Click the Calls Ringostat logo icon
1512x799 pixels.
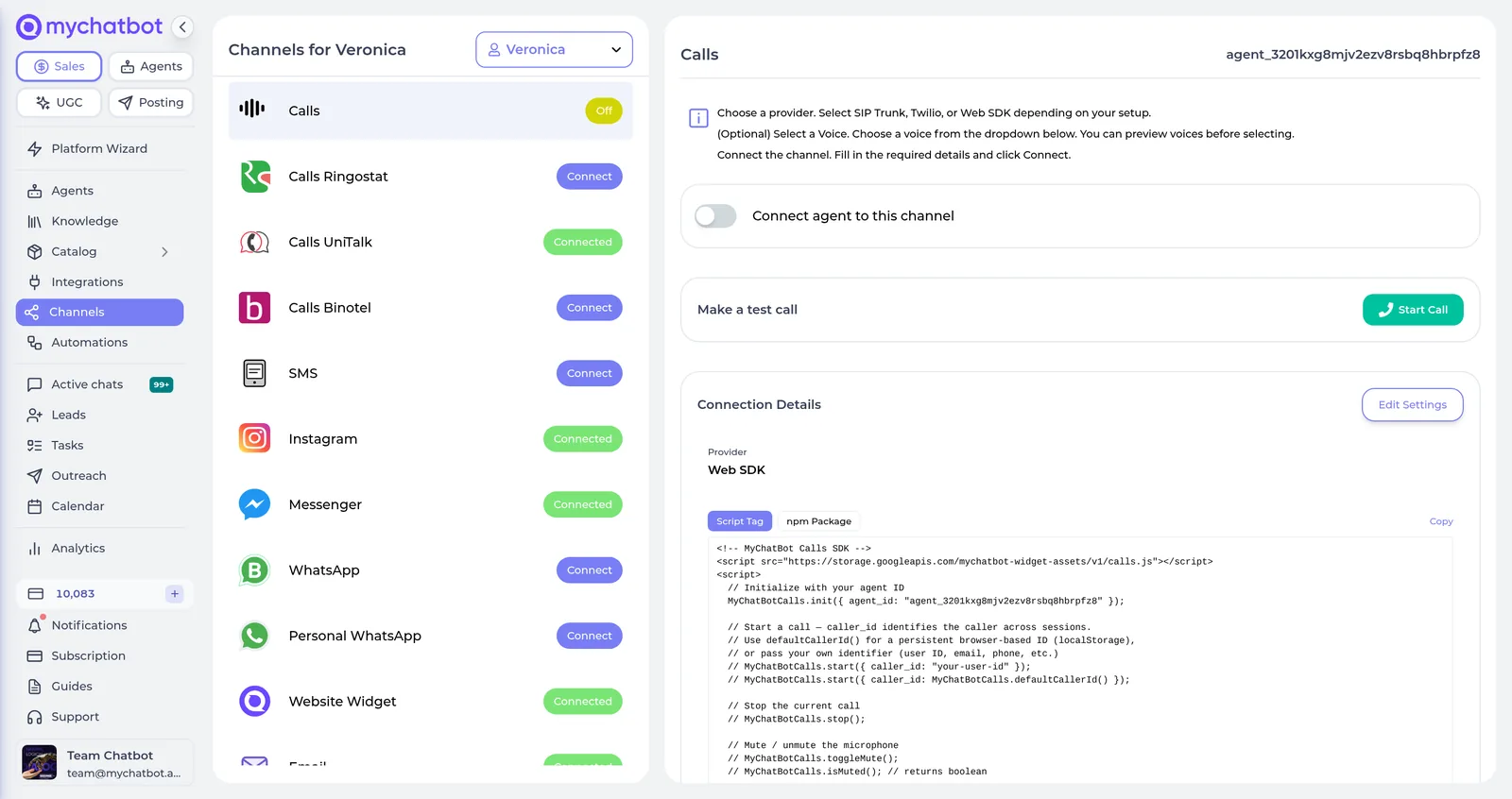(255, 177)
